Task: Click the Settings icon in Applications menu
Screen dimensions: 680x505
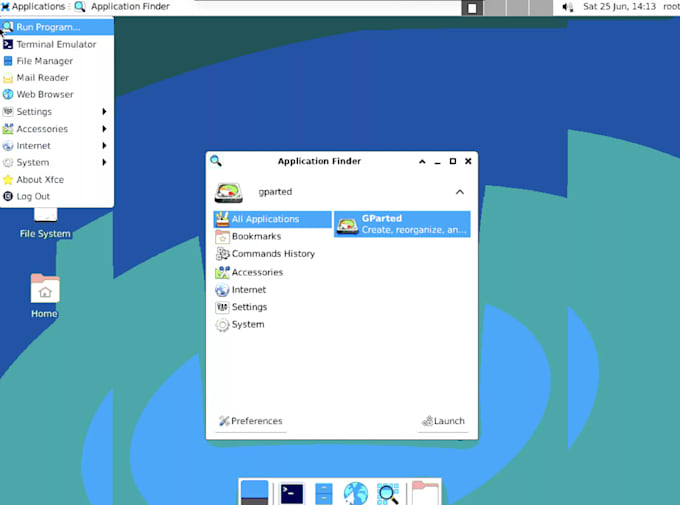Action: tap(8, 111)
